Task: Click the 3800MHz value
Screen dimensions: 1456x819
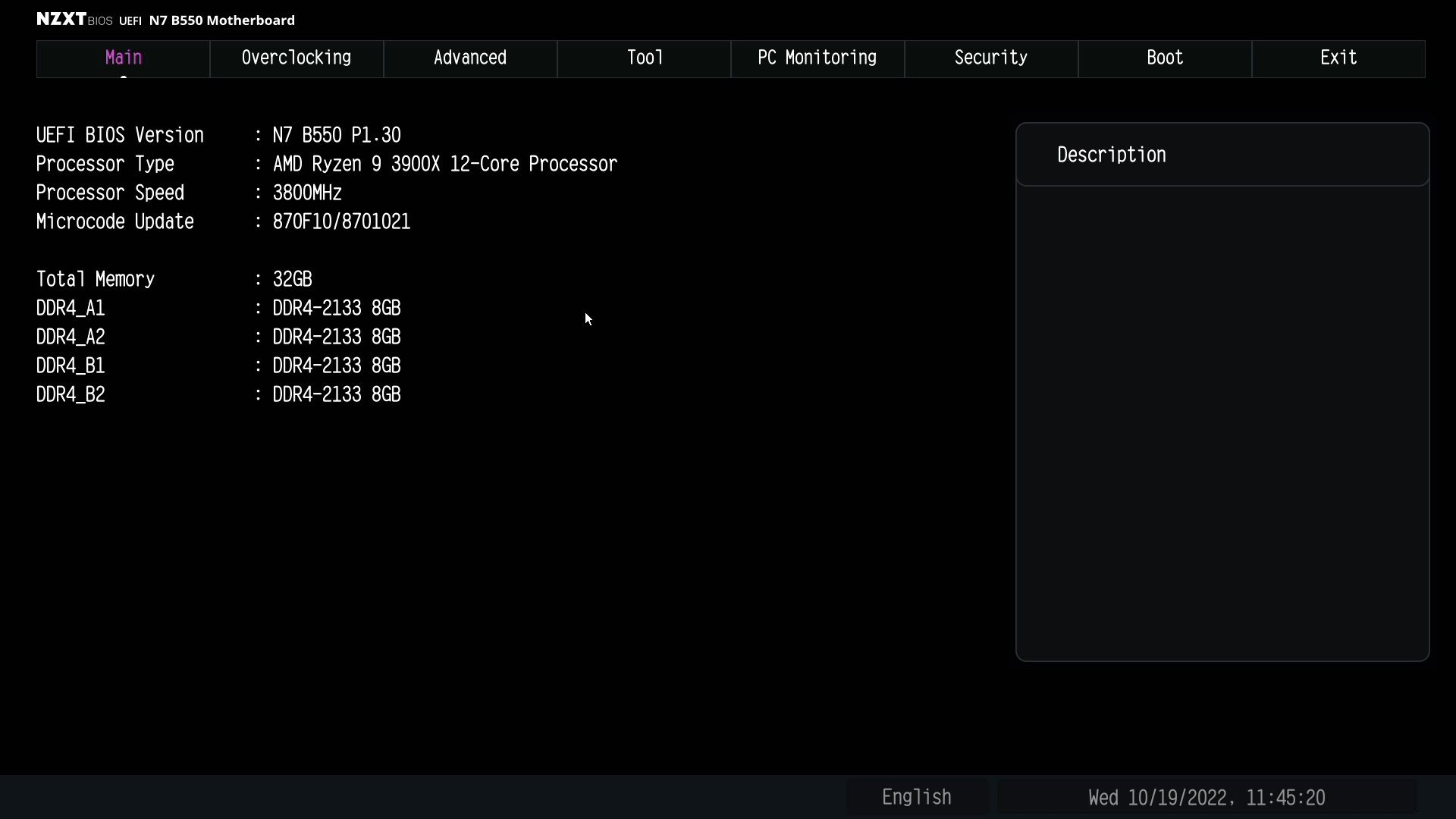Action: [307, 193]
